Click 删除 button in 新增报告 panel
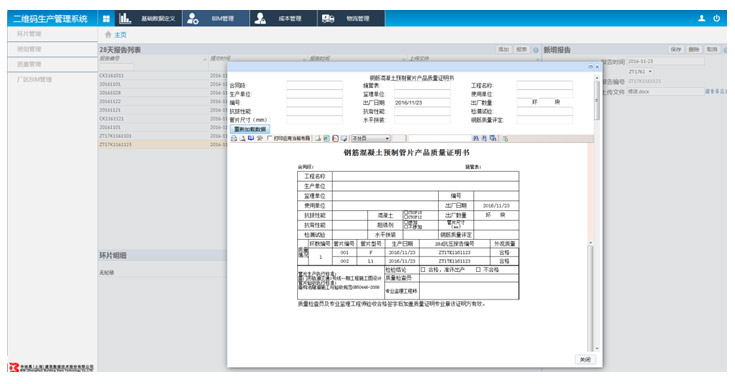Screen dimensions: 735x384 tap(694, 50)
